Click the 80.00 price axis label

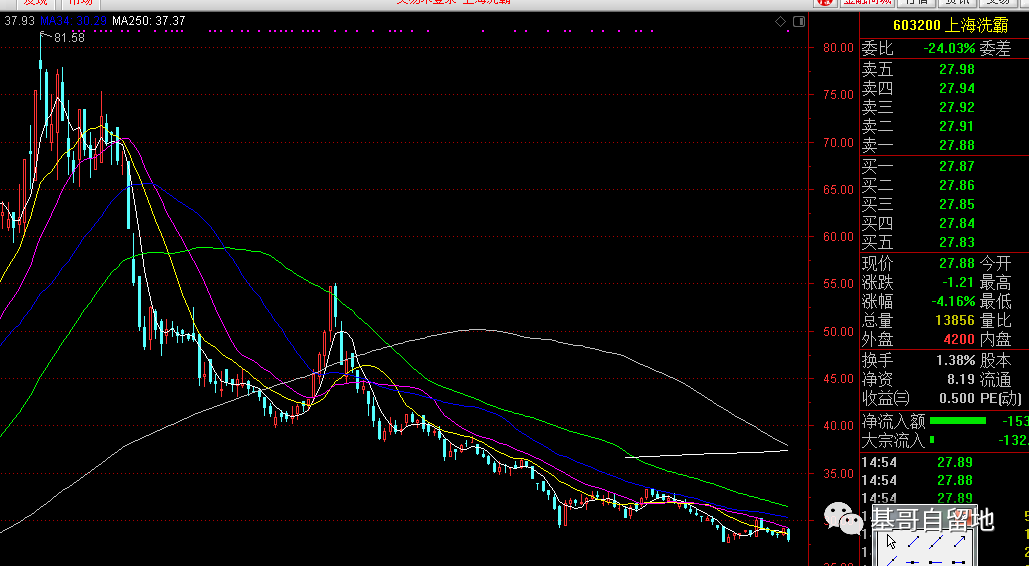click(837, 48)
